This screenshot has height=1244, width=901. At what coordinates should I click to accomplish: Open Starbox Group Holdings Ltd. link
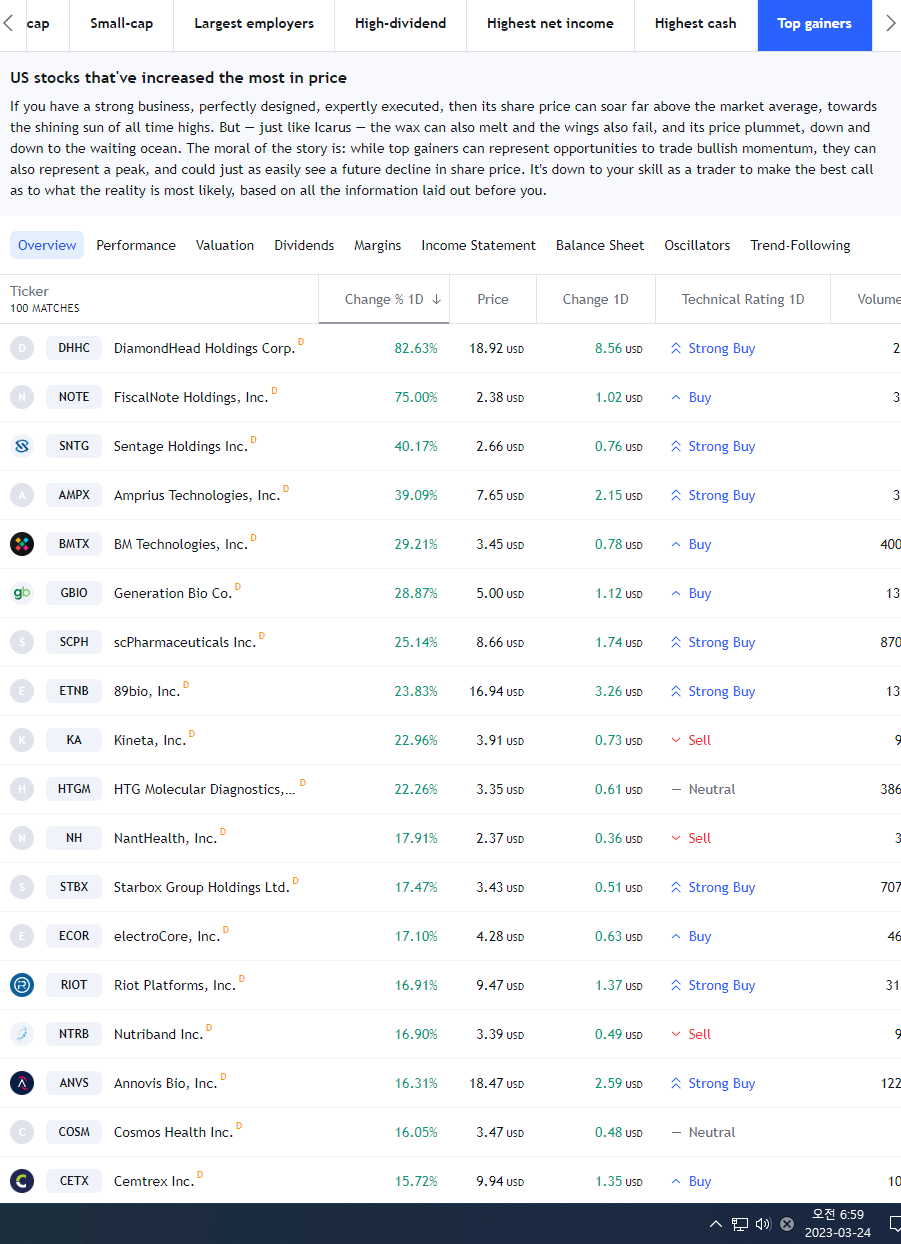(201, 887)
